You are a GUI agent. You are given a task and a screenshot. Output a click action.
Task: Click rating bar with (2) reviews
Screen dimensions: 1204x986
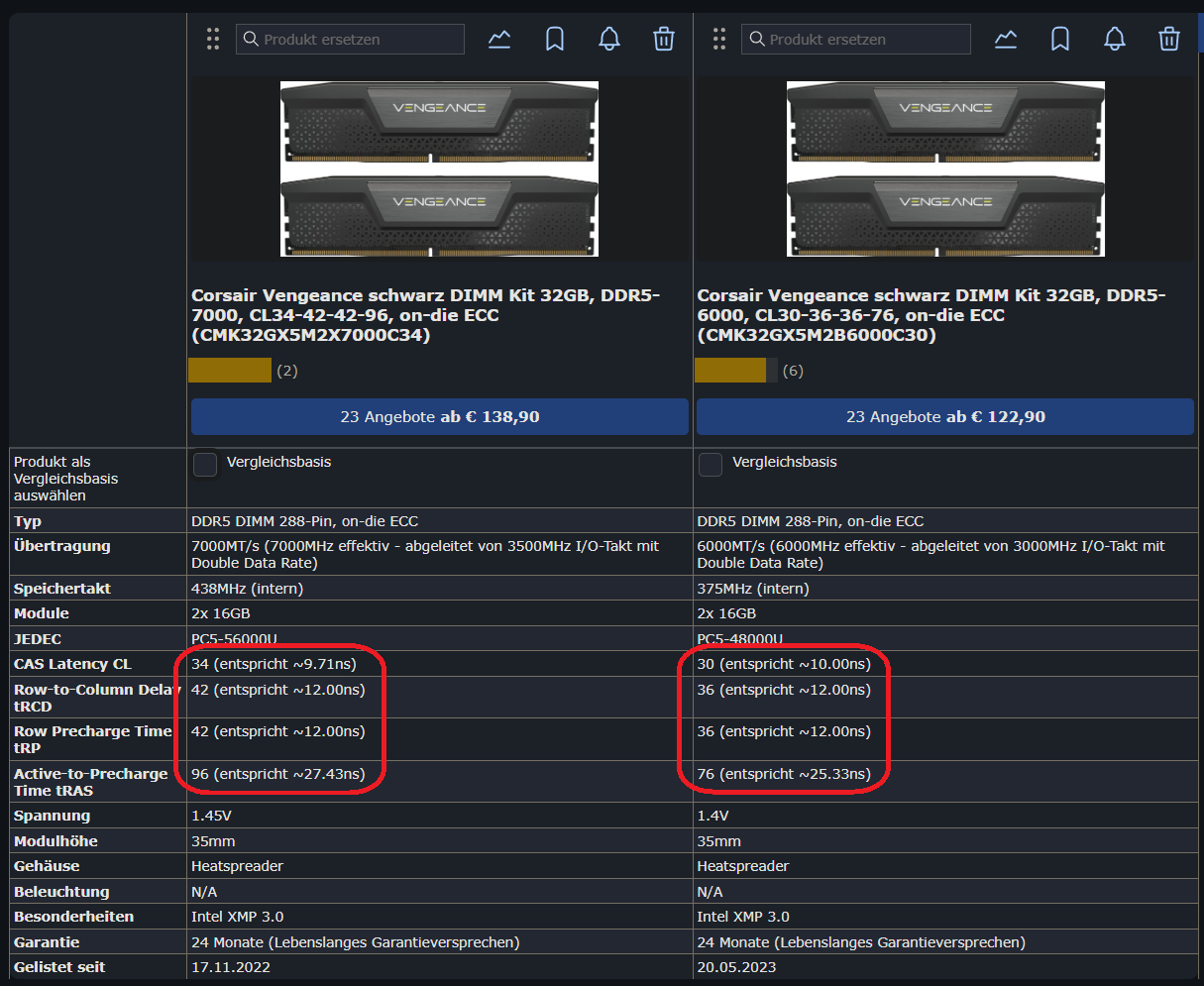230,371
